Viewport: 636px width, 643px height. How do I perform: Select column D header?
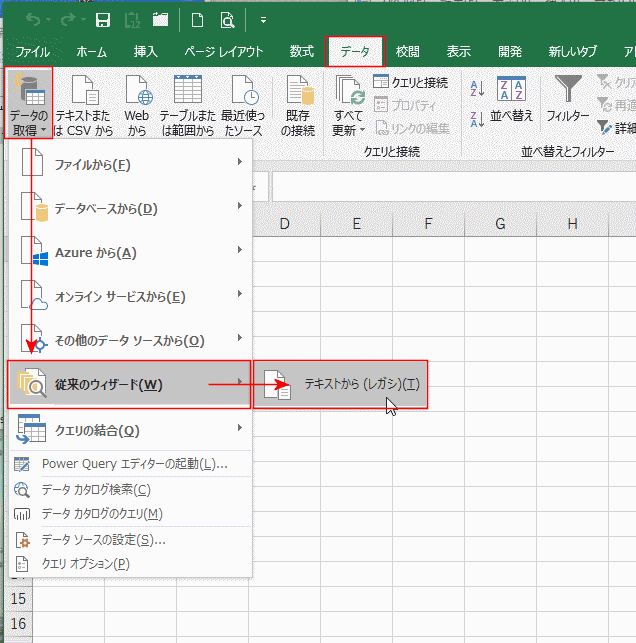285,224
